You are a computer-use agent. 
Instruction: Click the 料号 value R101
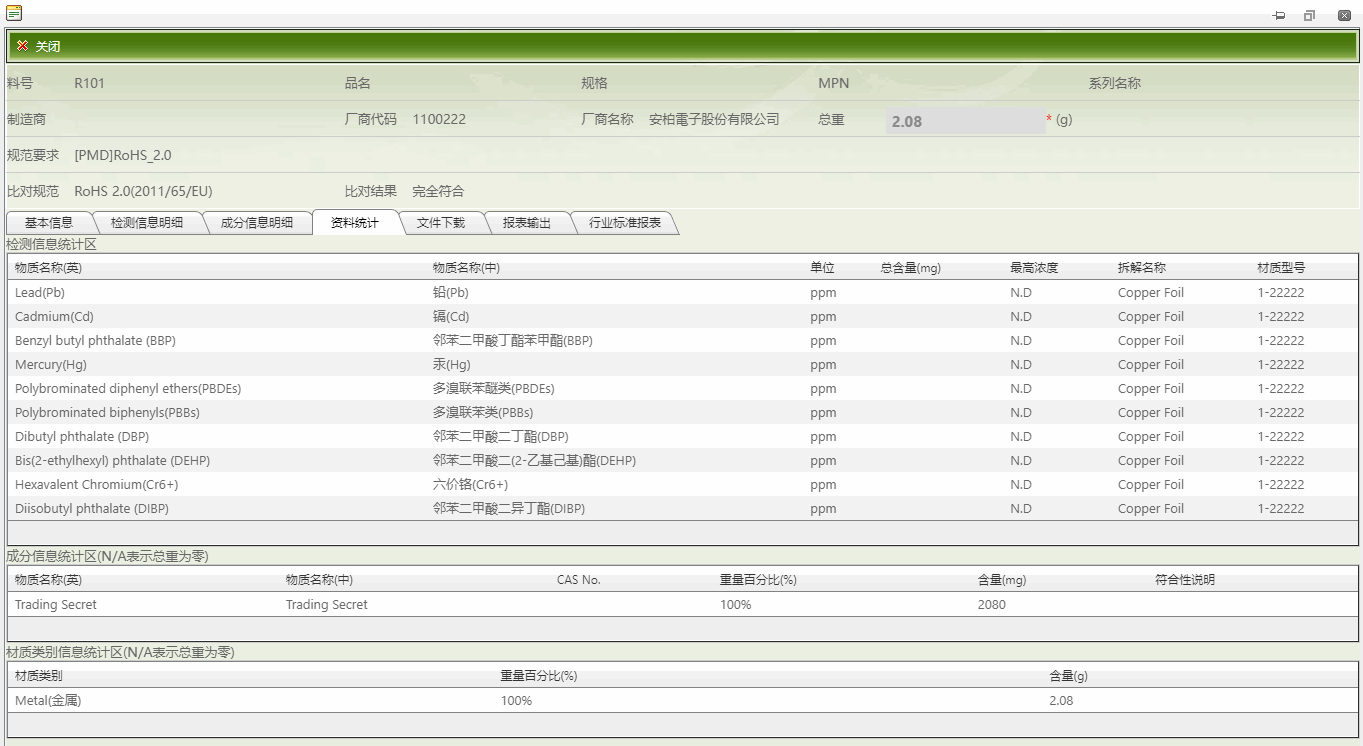[x=89, y=83]
